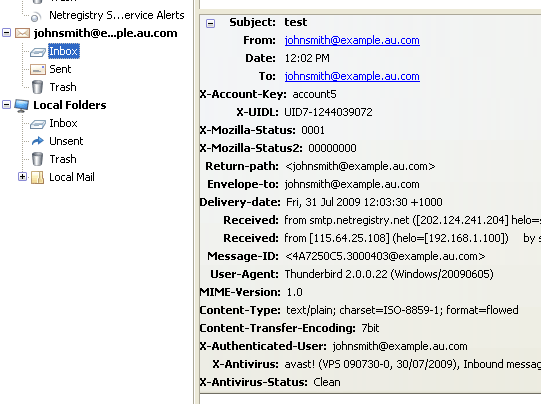Click the From address link

[352, 40]
